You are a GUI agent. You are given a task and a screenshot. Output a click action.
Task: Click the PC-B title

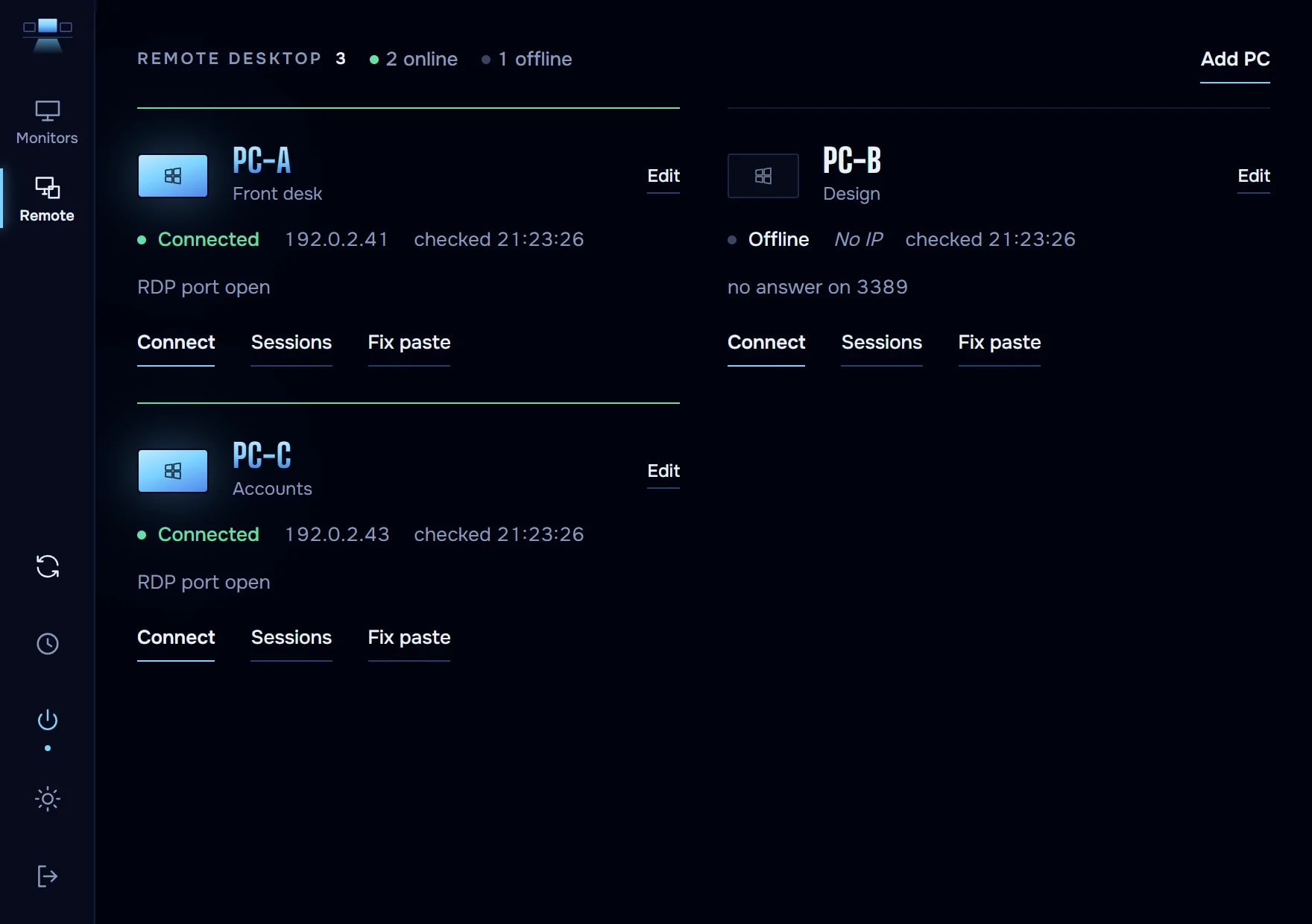[x=852, y=160]
